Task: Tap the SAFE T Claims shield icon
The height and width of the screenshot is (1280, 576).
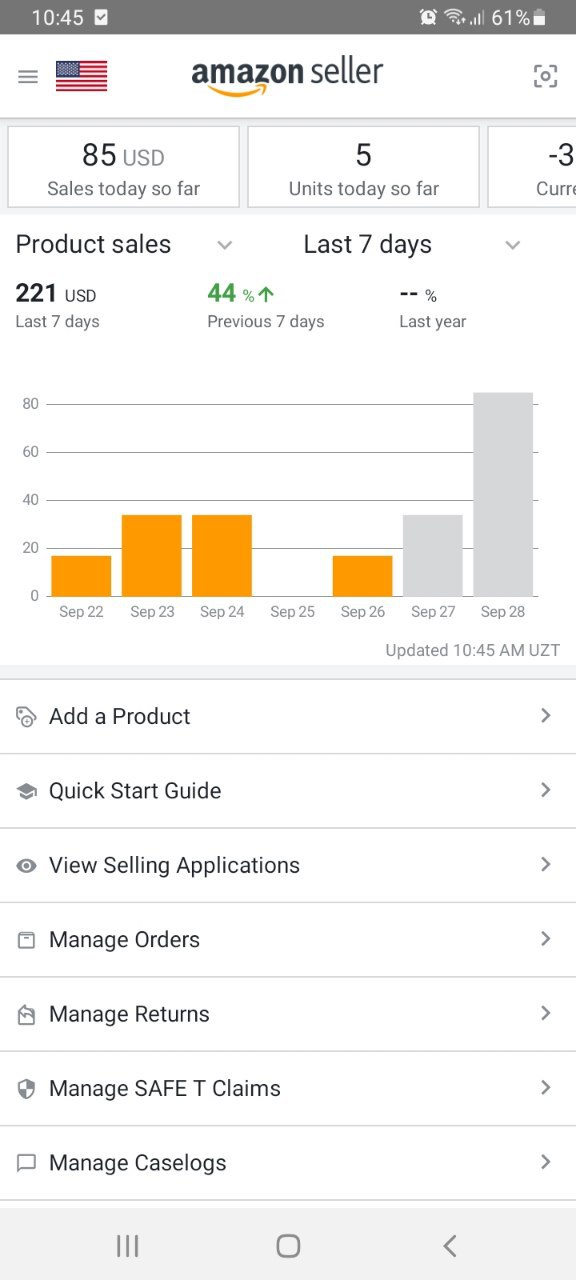Action: pyautogui.click(x=27, y=1089)
